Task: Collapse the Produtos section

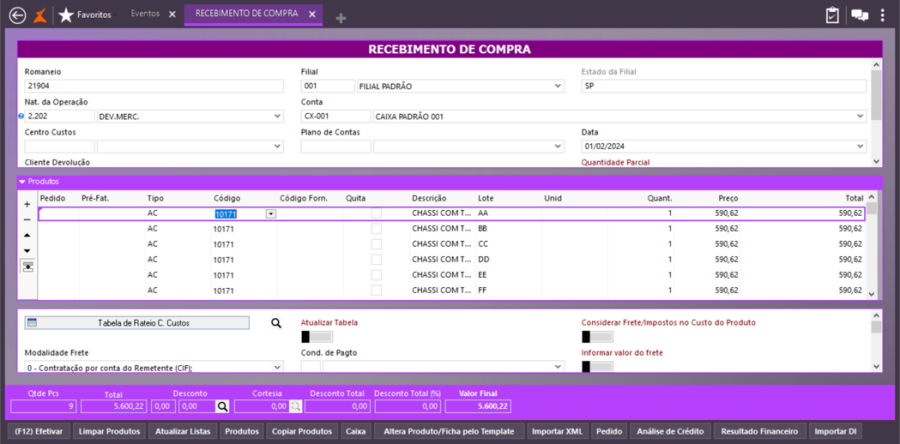Action: 22,182
